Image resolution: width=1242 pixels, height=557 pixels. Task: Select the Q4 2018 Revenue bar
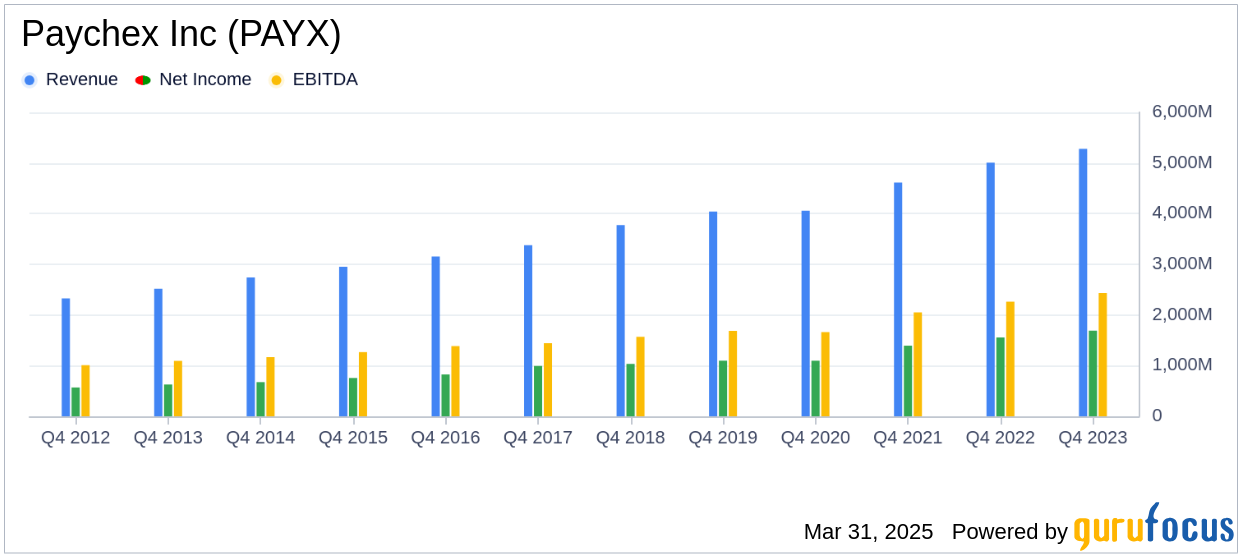click(x=621, y=321)
